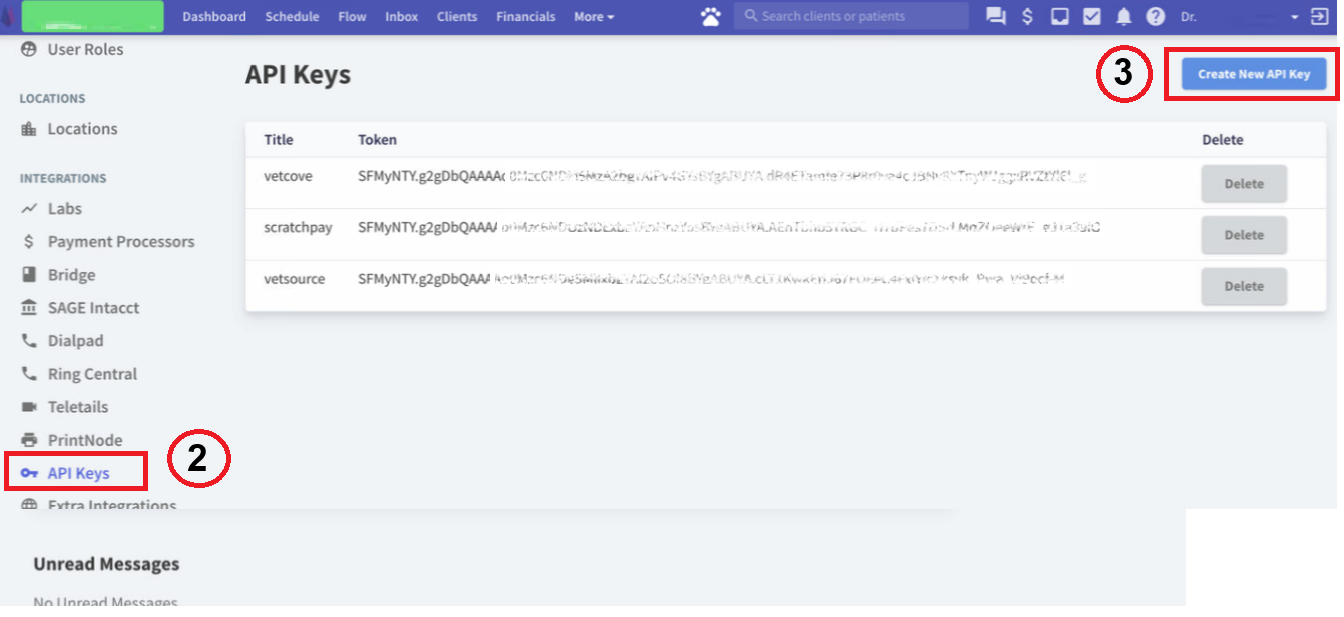Go to Dashboard in the top navigation

point(214,17)
